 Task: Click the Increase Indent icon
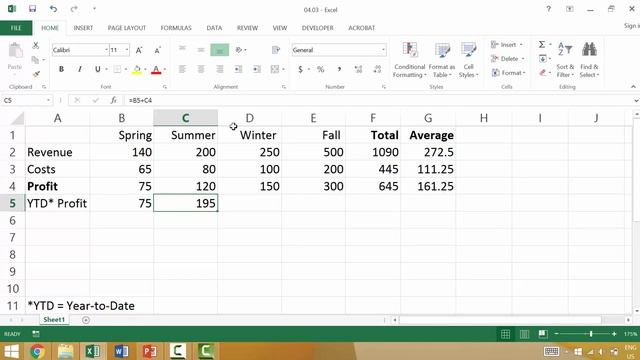pyautogui.click(x=257, y=69)
